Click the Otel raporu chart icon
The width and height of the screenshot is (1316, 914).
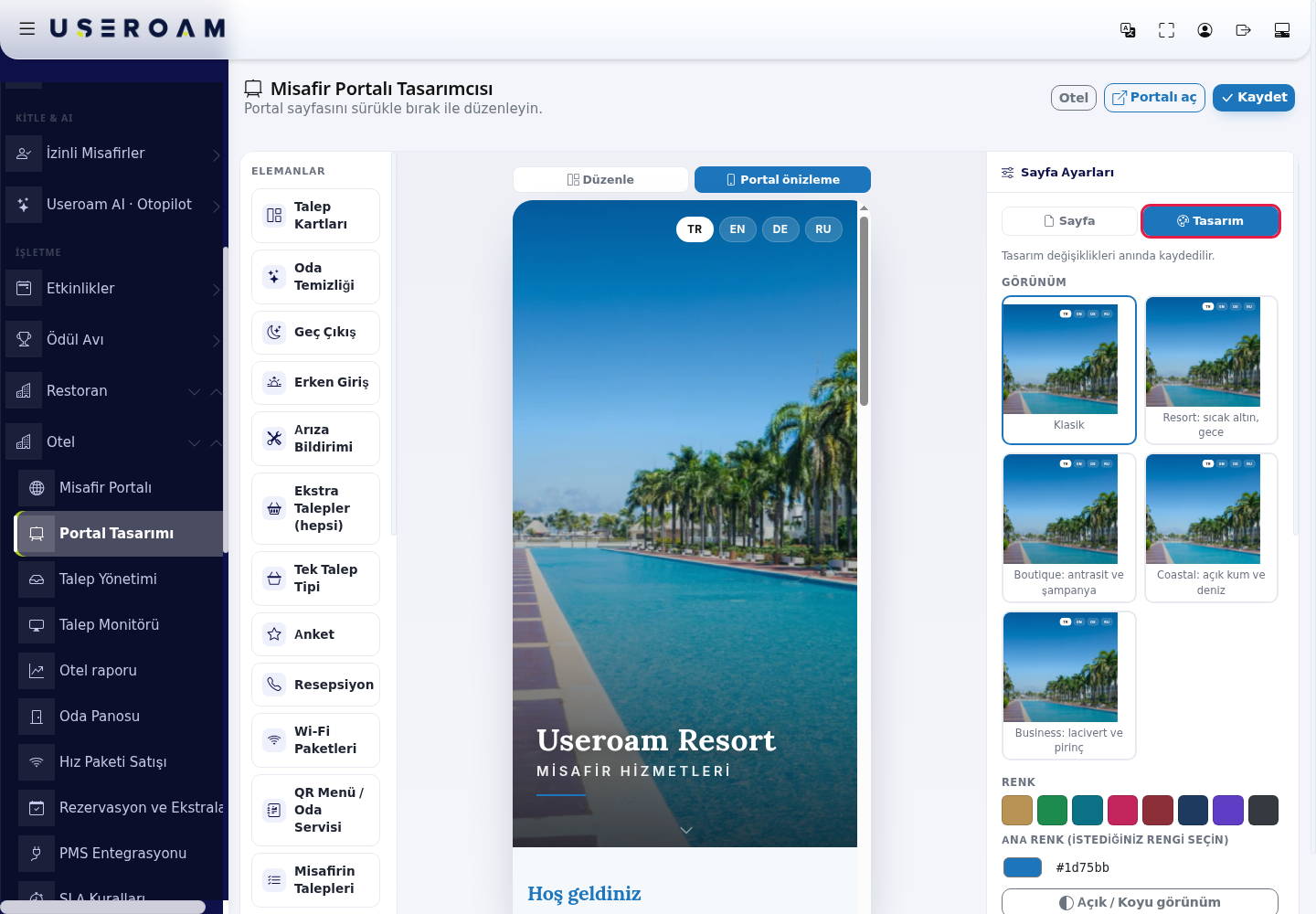point(37,671)
